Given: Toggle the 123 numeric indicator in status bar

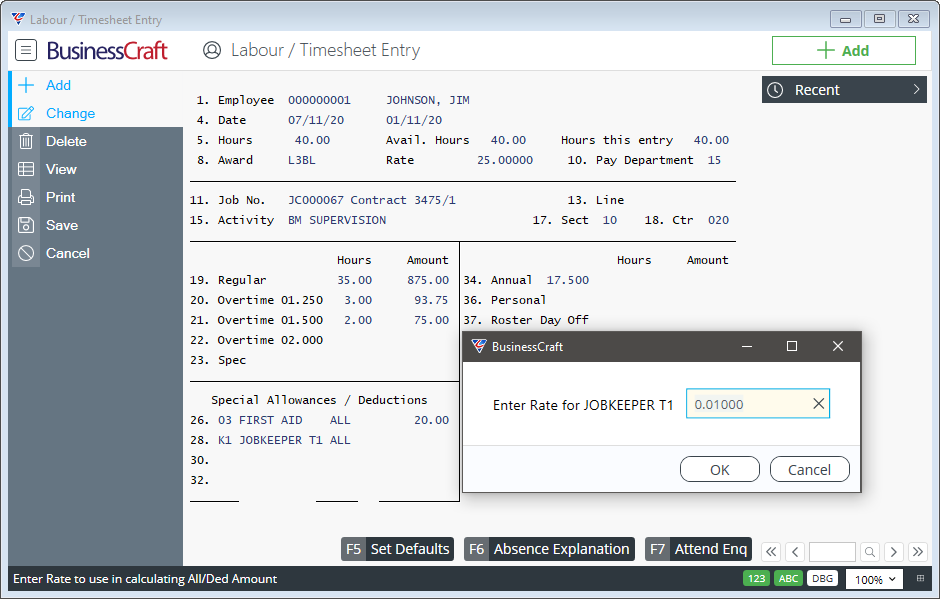Looking at the screenshot, I should click(x=757, y=579).
